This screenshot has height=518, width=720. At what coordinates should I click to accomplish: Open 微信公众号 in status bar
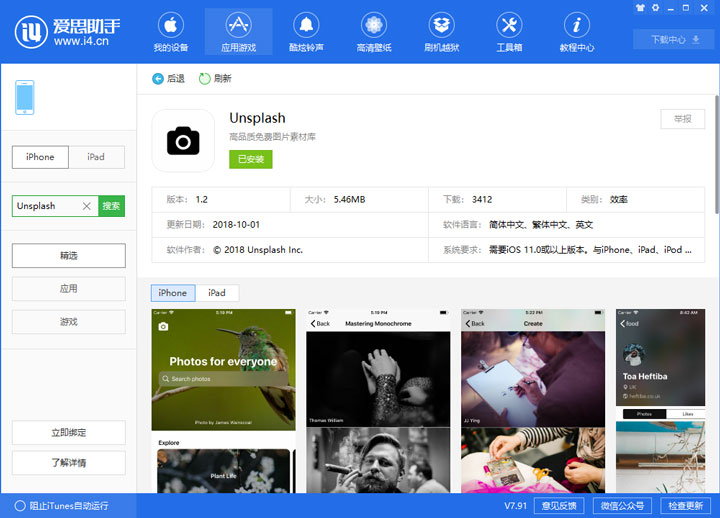[x=622, y=506]
